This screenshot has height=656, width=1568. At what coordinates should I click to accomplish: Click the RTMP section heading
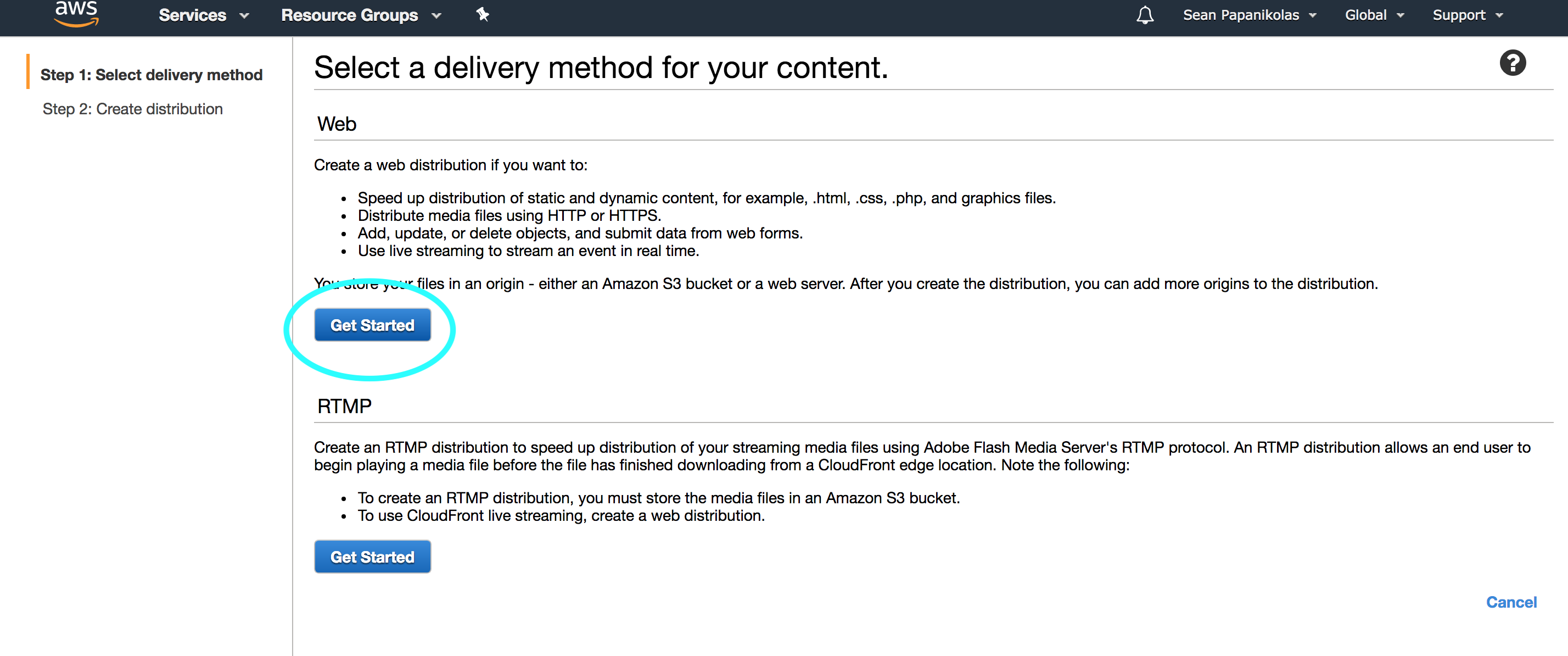(344, 406)
